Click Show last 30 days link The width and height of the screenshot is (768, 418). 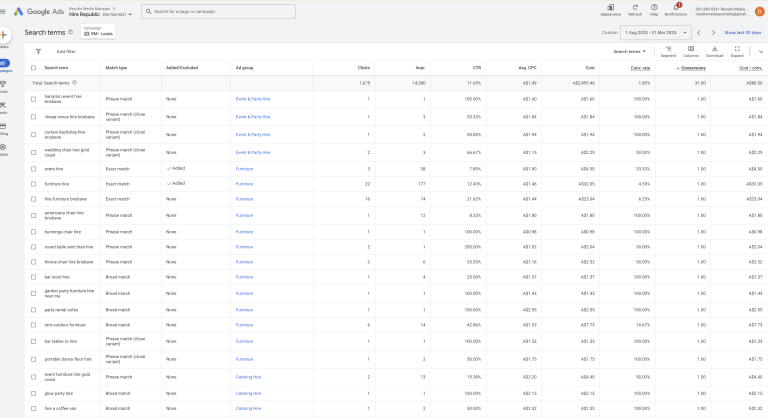(743, 32)
